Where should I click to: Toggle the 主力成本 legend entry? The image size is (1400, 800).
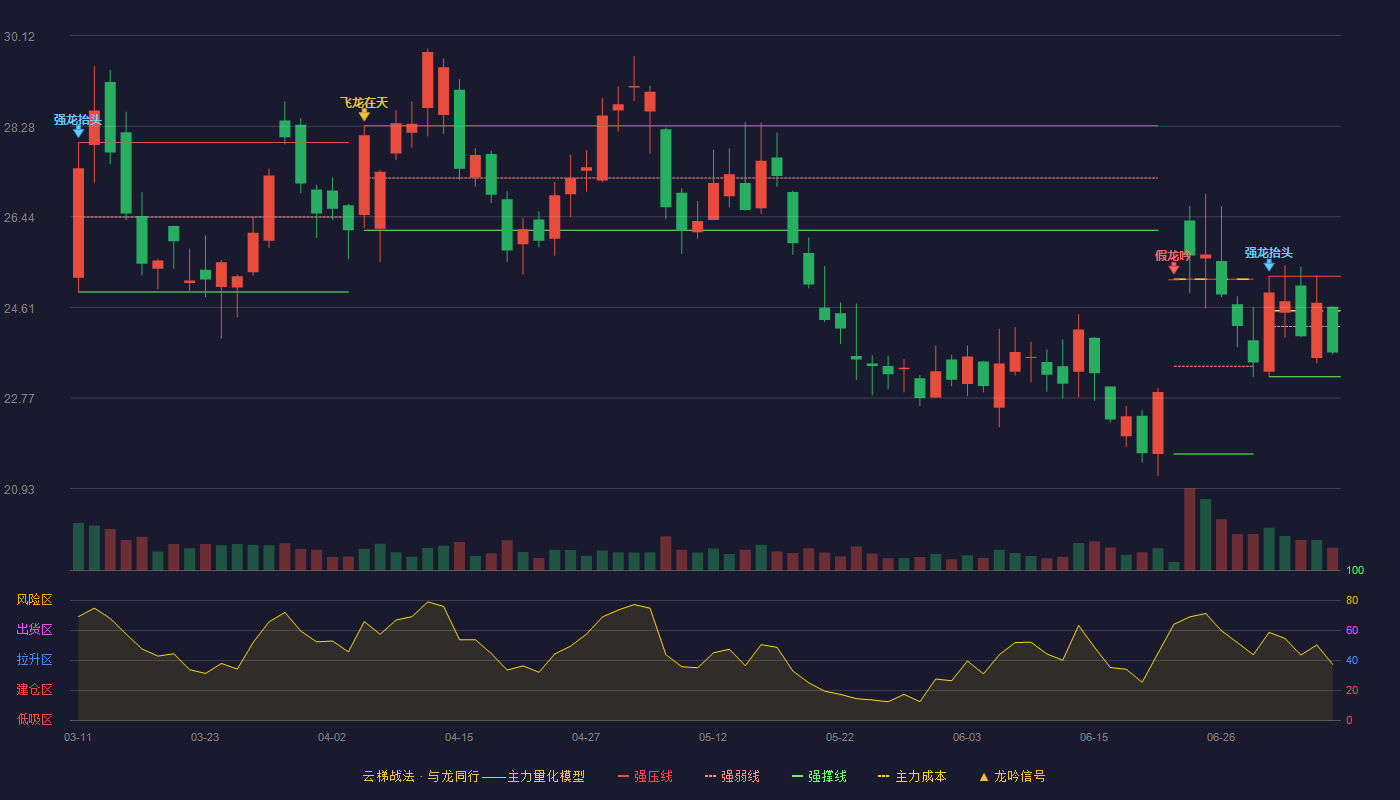pyautogui.click(x=912, y=776)
